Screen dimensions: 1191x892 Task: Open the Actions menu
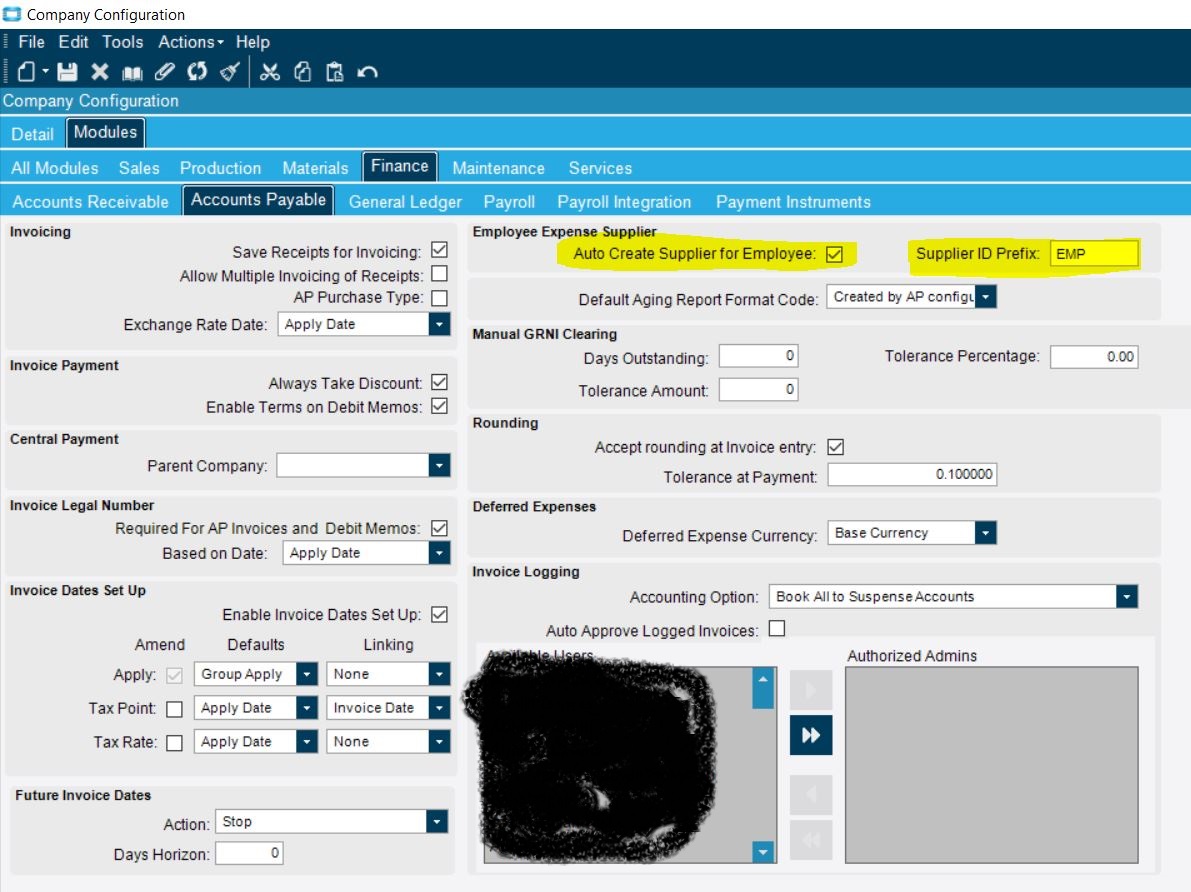[191, 42]
